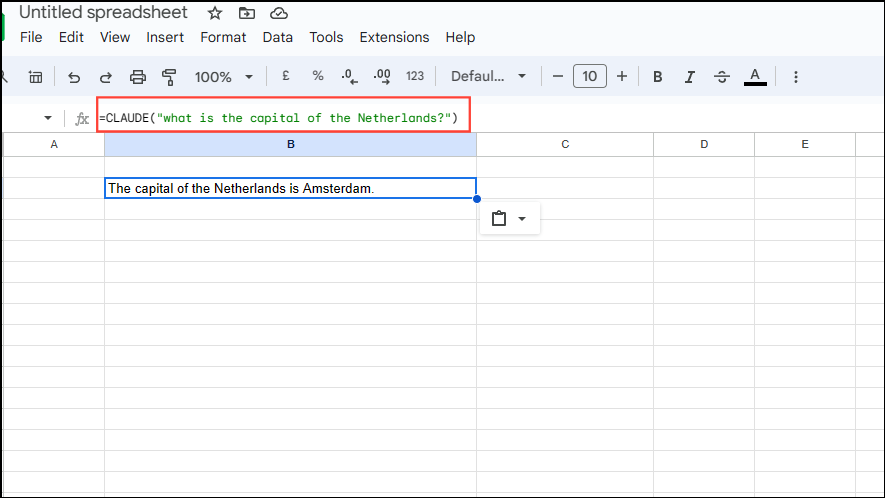Open the Extensions menu
Viewport: 885px width, 498px height.
[394, 37]
